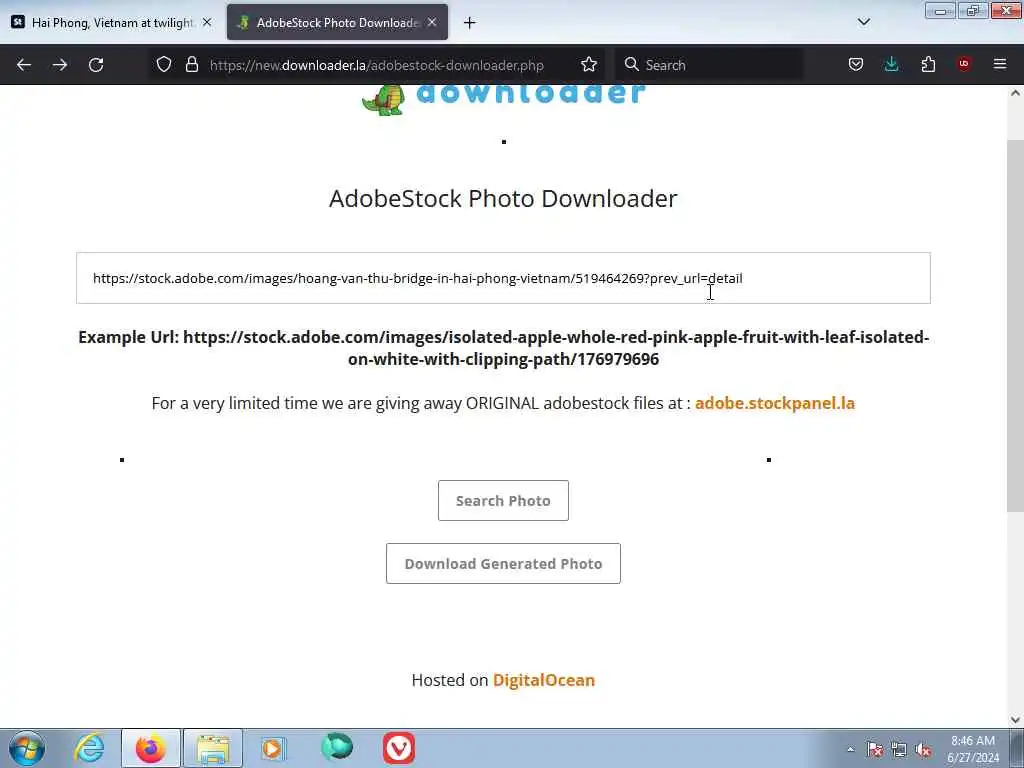The width and height of the screenshot is (1024, 768).
Task: Open the DigitalOcean link
Action: (x=543, y=680)
